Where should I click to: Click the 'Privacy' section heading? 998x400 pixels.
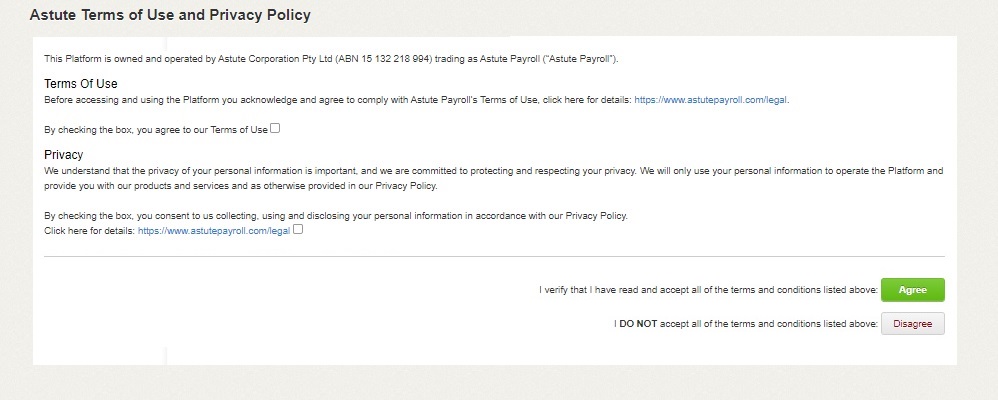click(64, 155)
